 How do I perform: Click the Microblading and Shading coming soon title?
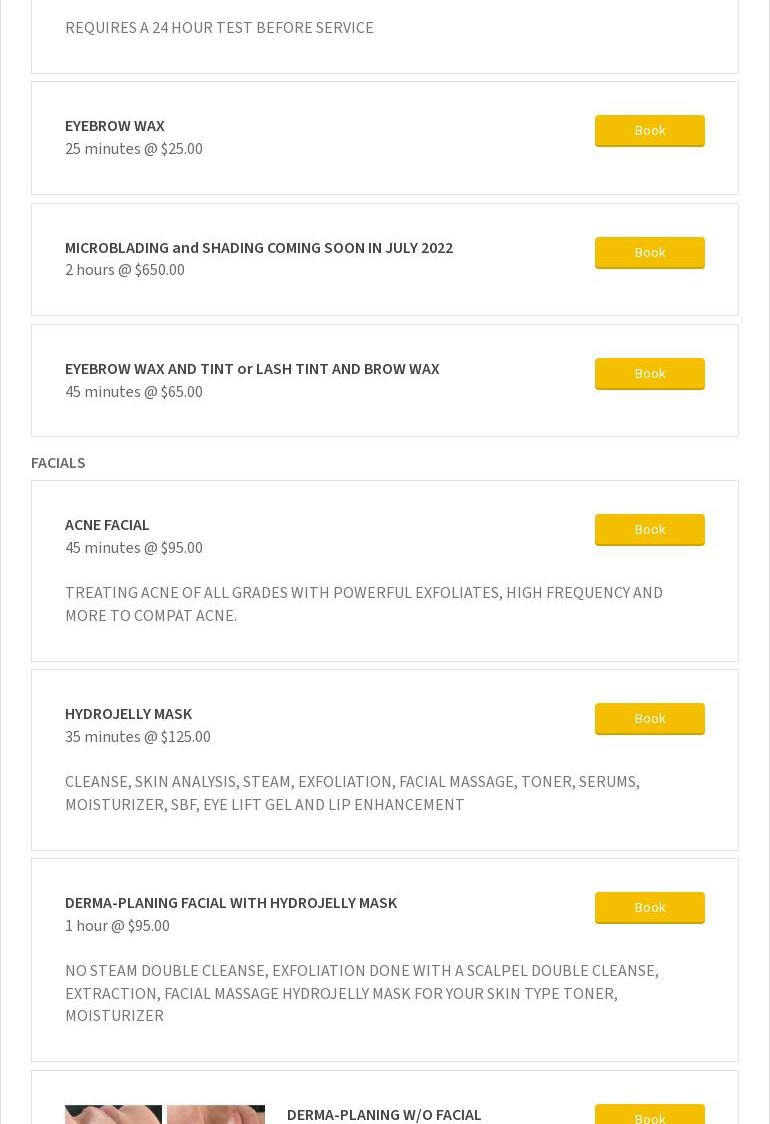tap(259, 248)
